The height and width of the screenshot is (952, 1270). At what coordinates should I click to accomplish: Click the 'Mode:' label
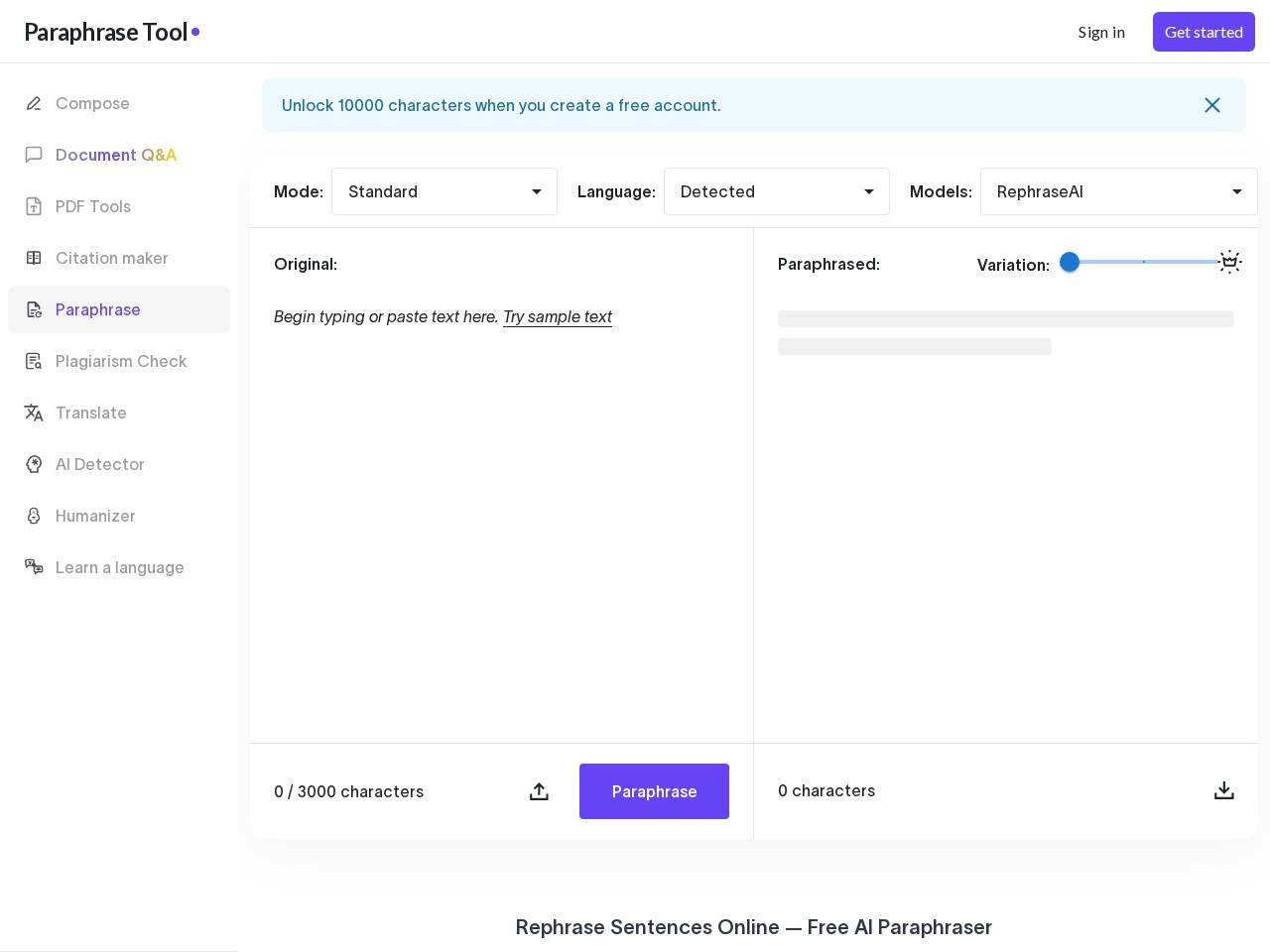pyautogui.click(x=299, y=191)
